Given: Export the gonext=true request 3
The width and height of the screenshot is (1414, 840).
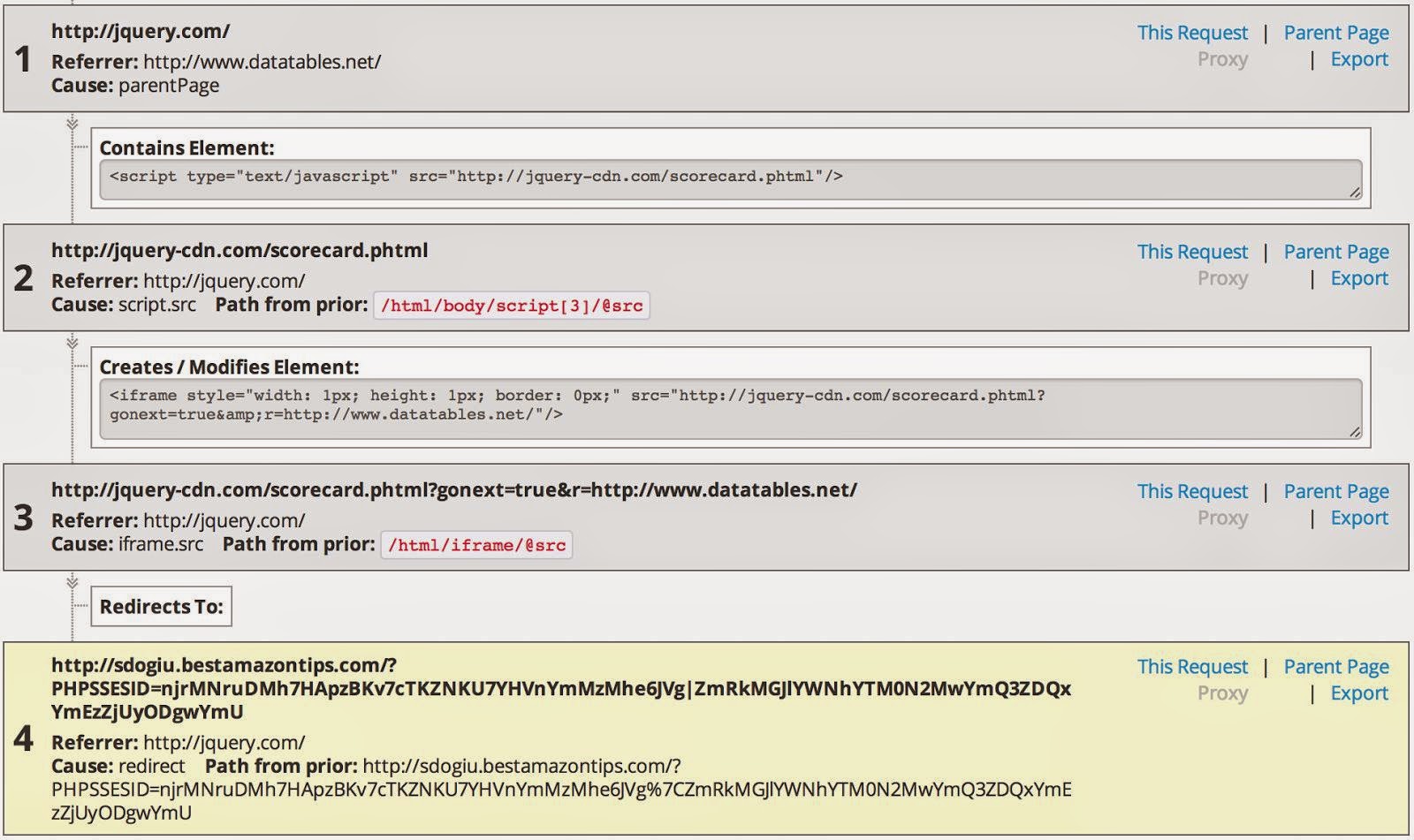Looking at the screenshot, I should coord(1359,518).
